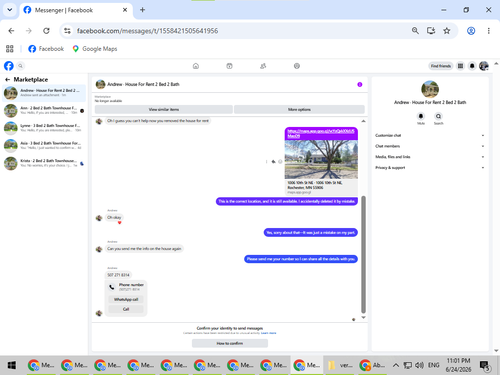
Task: Open the Andrew - House For Rent conversation
Action: coord(44,93)
